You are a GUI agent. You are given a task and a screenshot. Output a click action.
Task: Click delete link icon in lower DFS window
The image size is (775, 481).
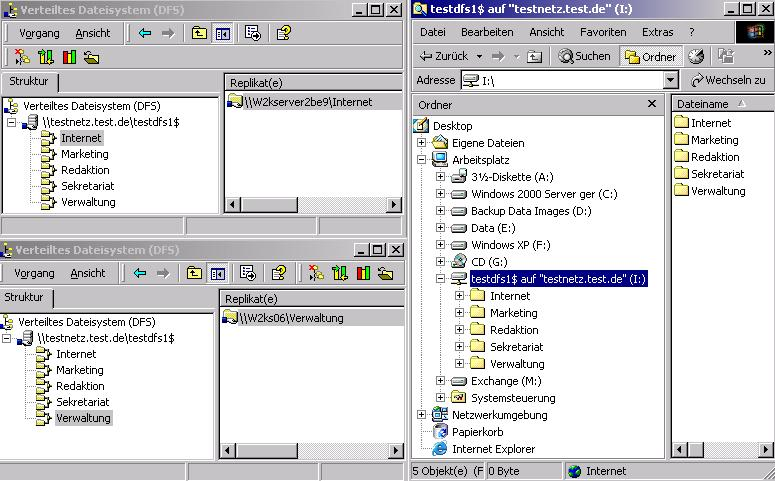click(315, 273)
